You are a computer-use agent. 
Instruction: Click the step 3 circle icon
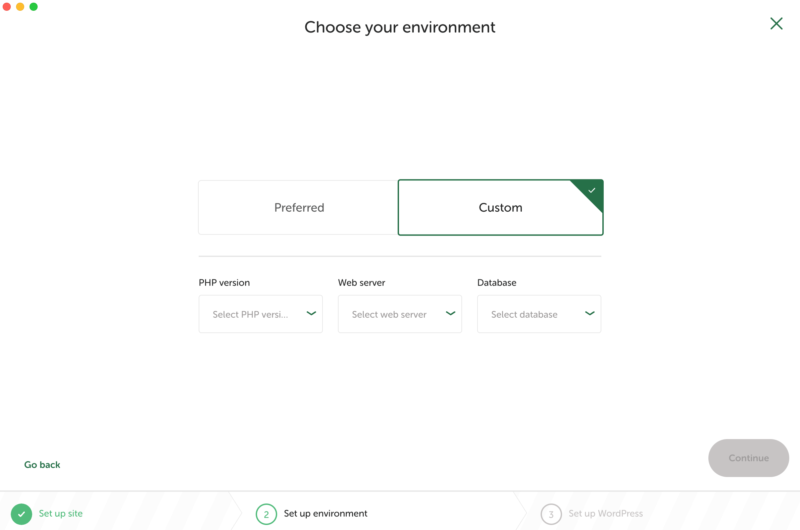(551, 514)
